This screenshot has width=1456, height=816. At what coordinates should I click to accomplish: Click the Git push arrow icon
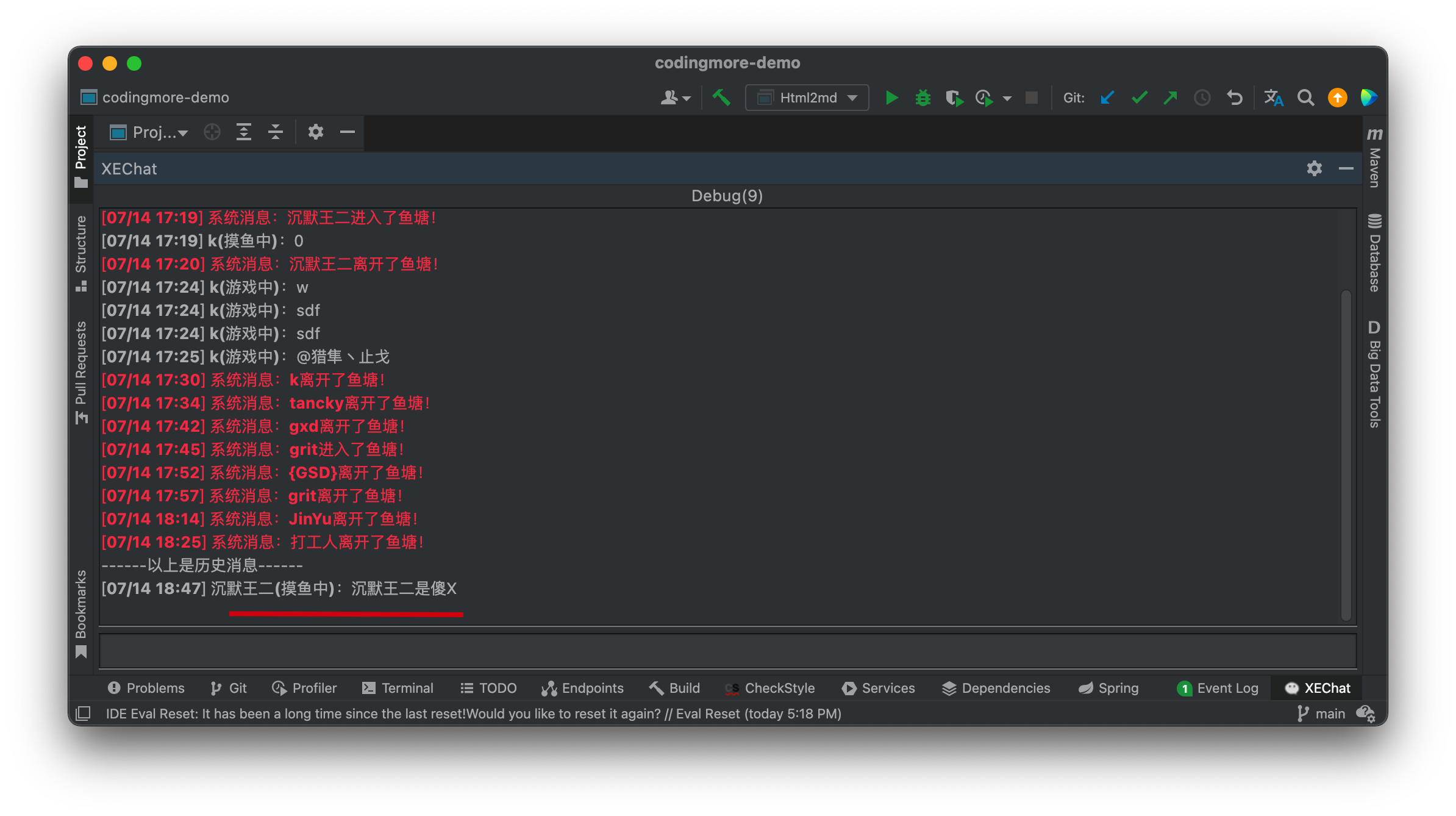tap(1170, 98)
